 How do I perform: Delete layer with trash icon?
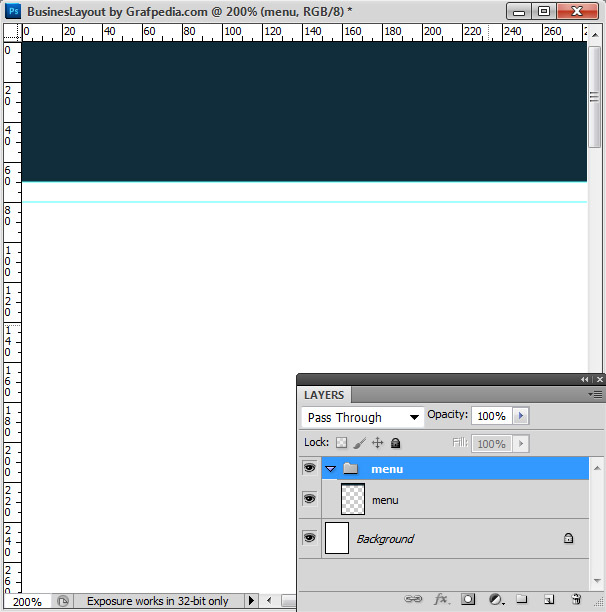[x=576, y=599]
